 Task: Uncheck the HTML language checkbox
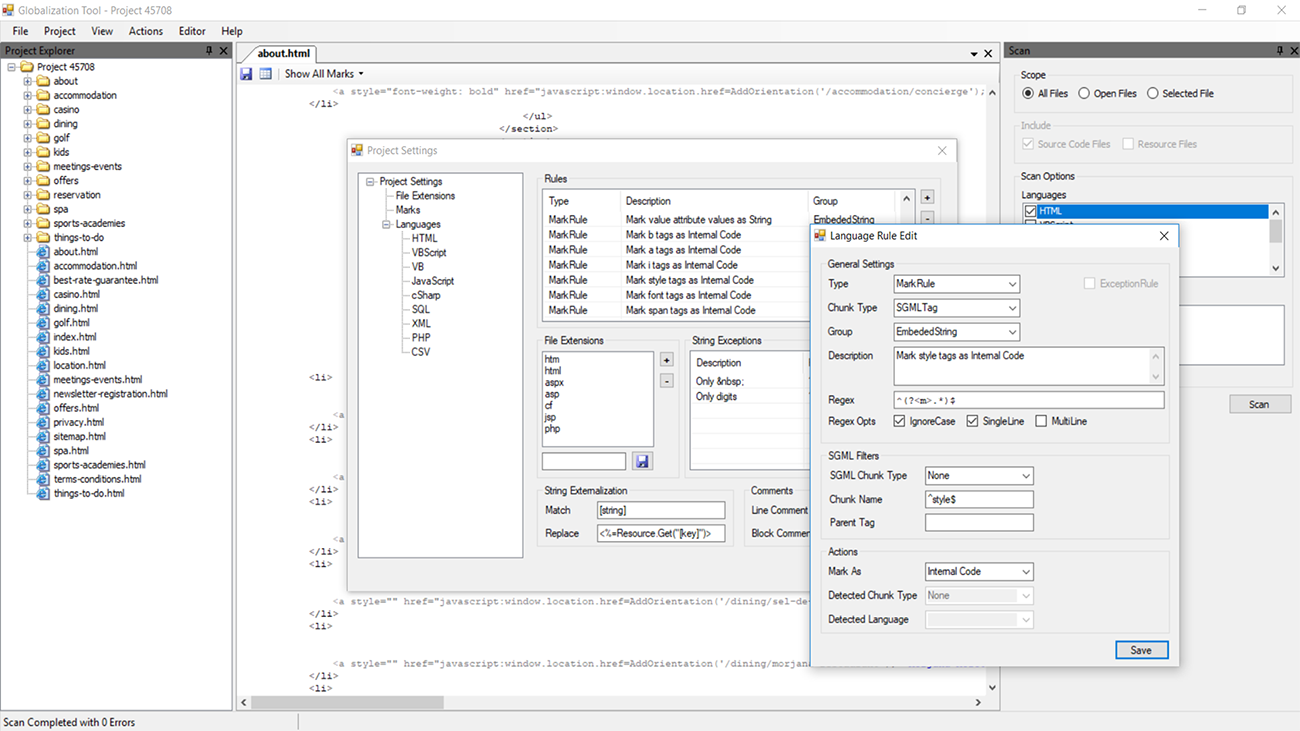[1033, 210]
